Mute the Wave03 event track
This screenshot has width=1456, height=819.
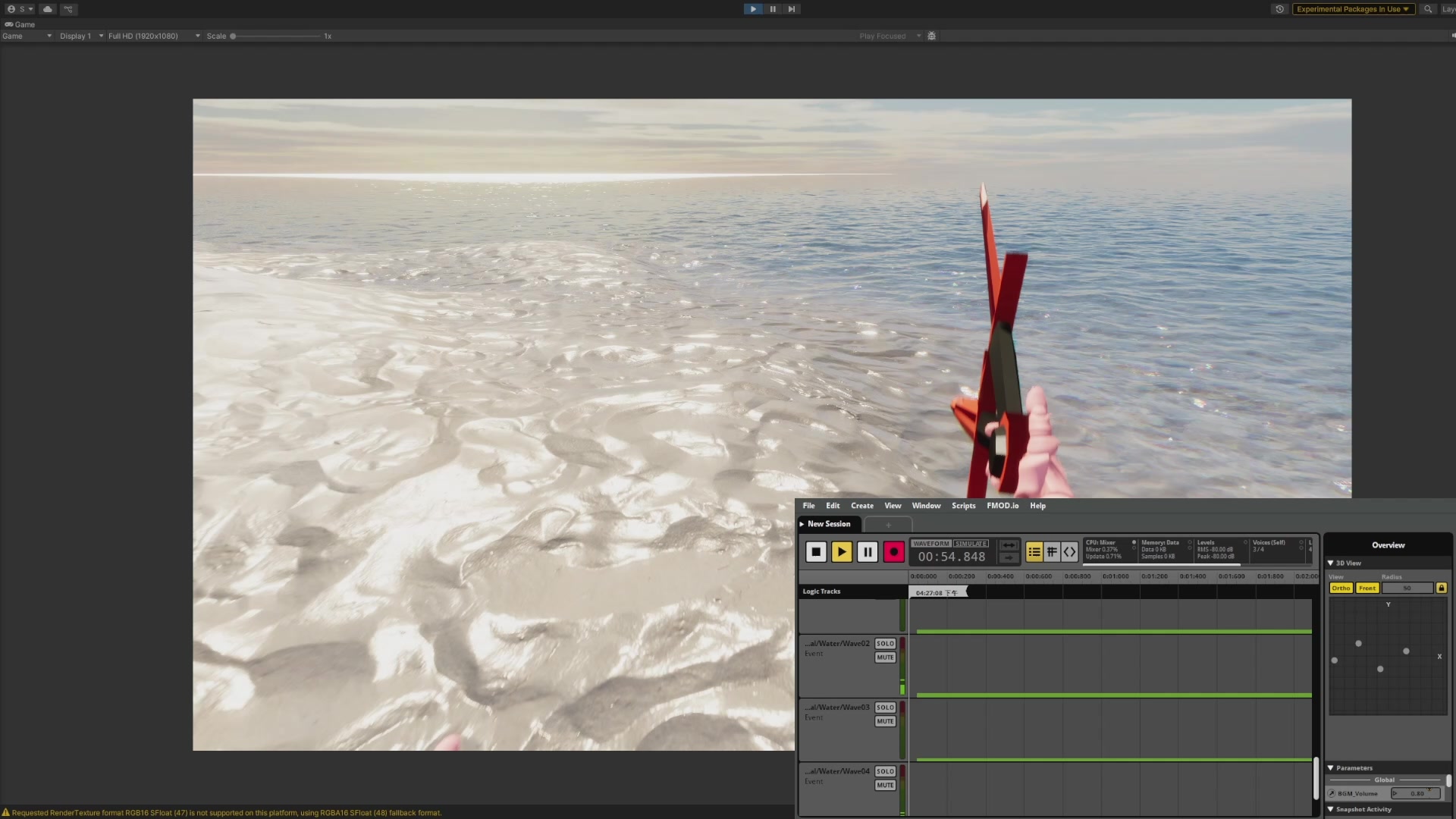(885, 721)
